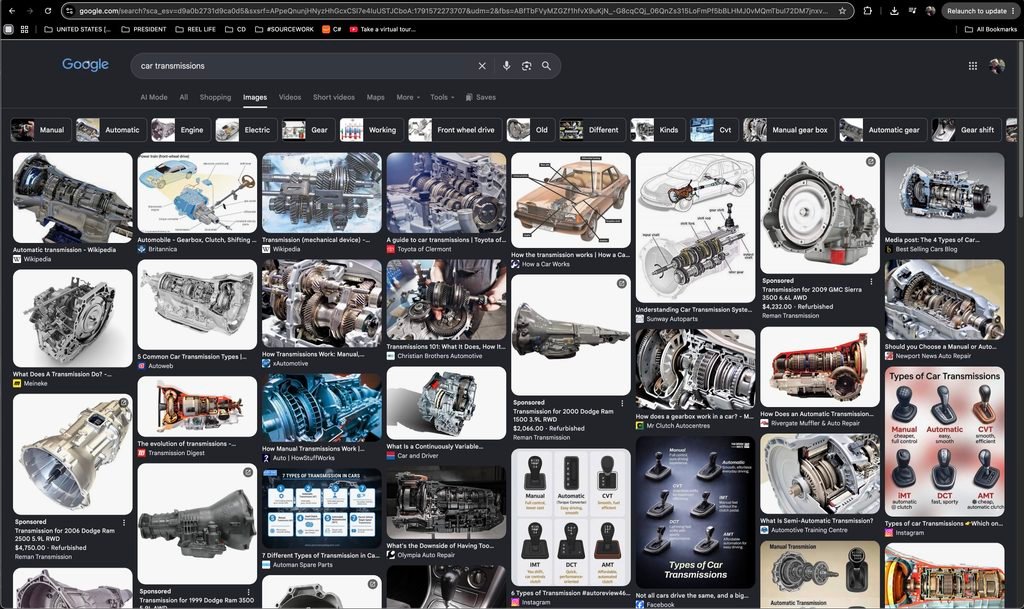Click the Relaunch to update button

click(x=981, y=11)
